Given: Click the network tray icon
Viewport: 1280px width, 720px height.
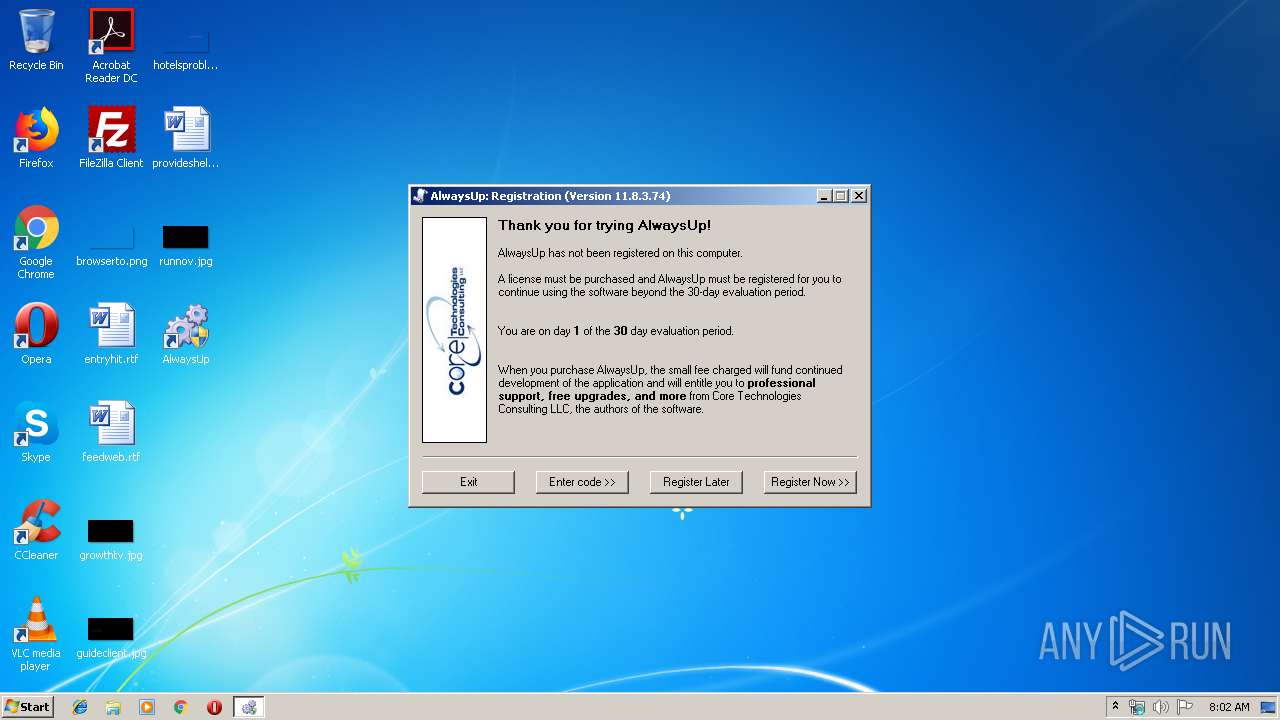Looking at the screenshot, I should point(1137,707).
